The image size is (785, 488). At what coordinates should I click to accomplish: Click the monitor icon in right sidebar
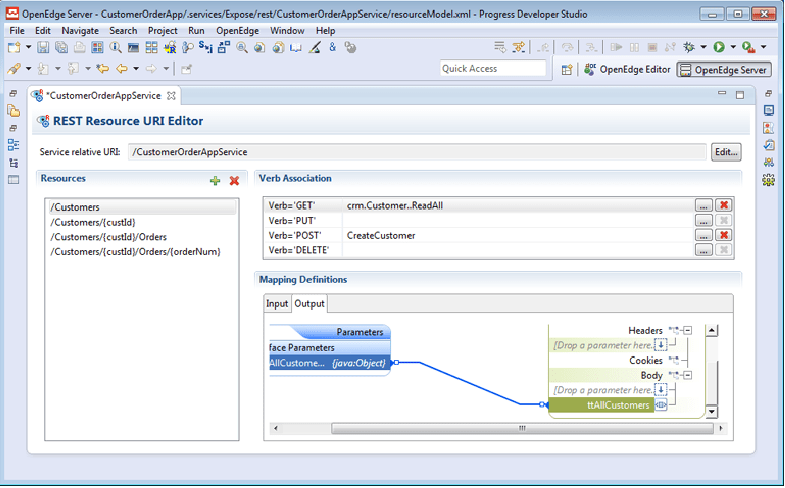[x=768, y=111]
